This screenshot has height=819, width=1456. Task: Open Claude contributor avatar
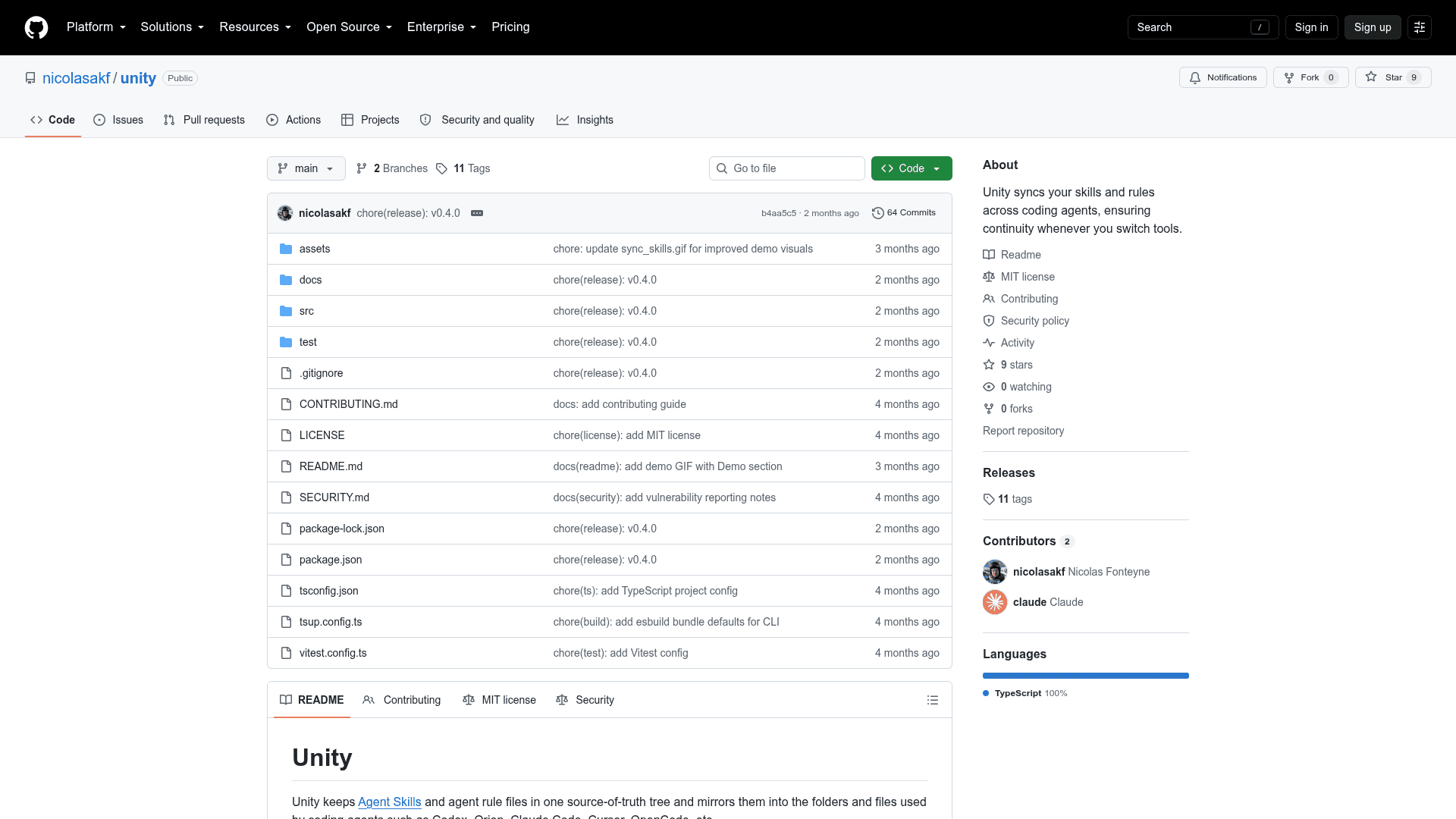click(995, 602)
